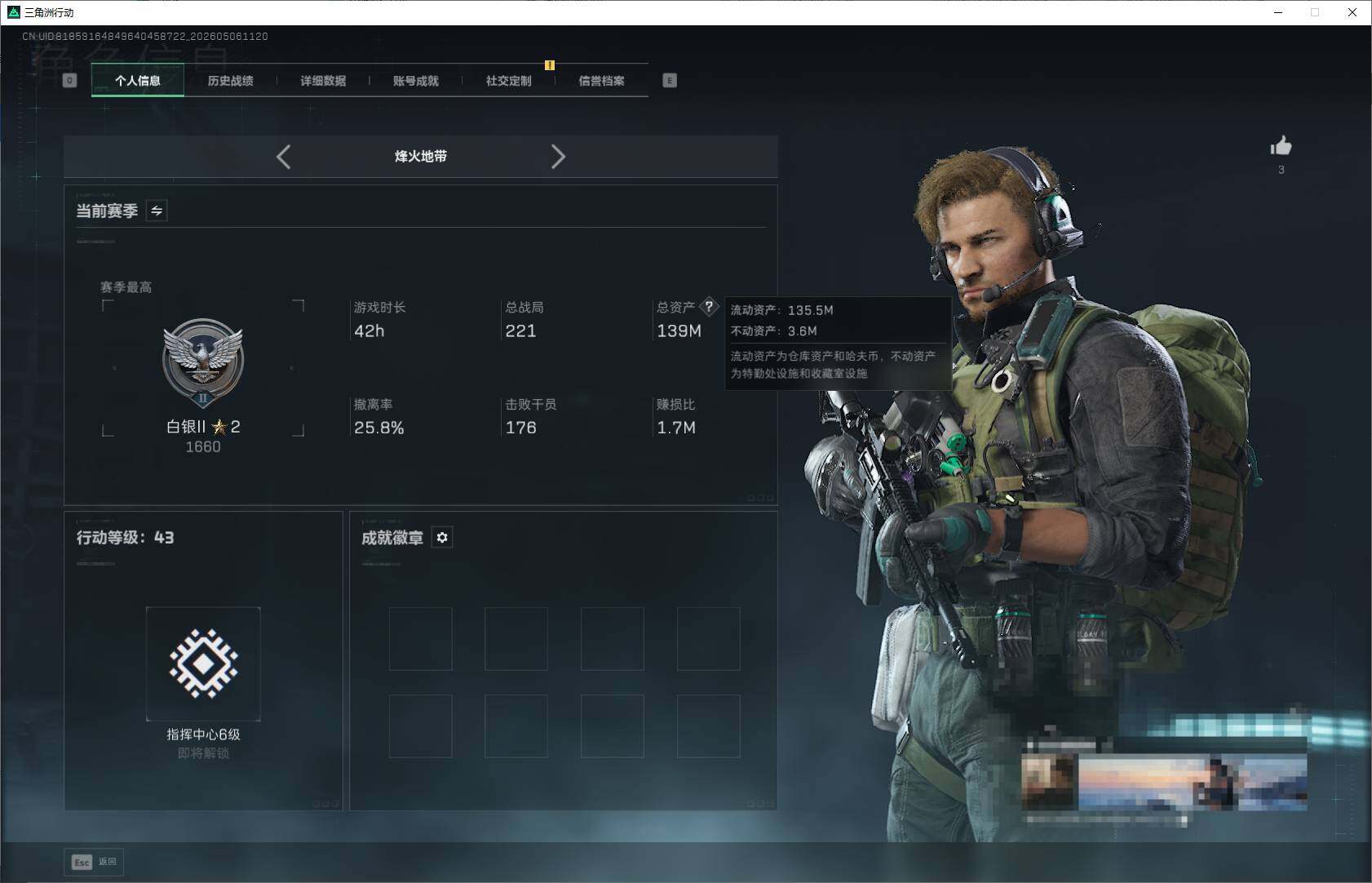Image resolution: width=1372 pixels, height=883 pixels.
Task: Minimize the 三角洲行动 window
Action: pos(1278,12)
